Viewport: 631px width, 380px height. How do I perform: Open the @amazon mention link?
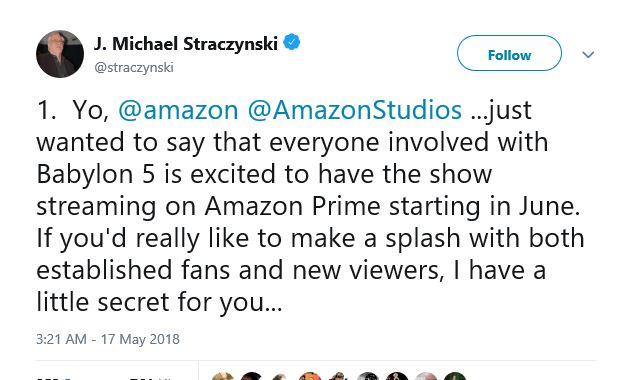coord(178,110)
